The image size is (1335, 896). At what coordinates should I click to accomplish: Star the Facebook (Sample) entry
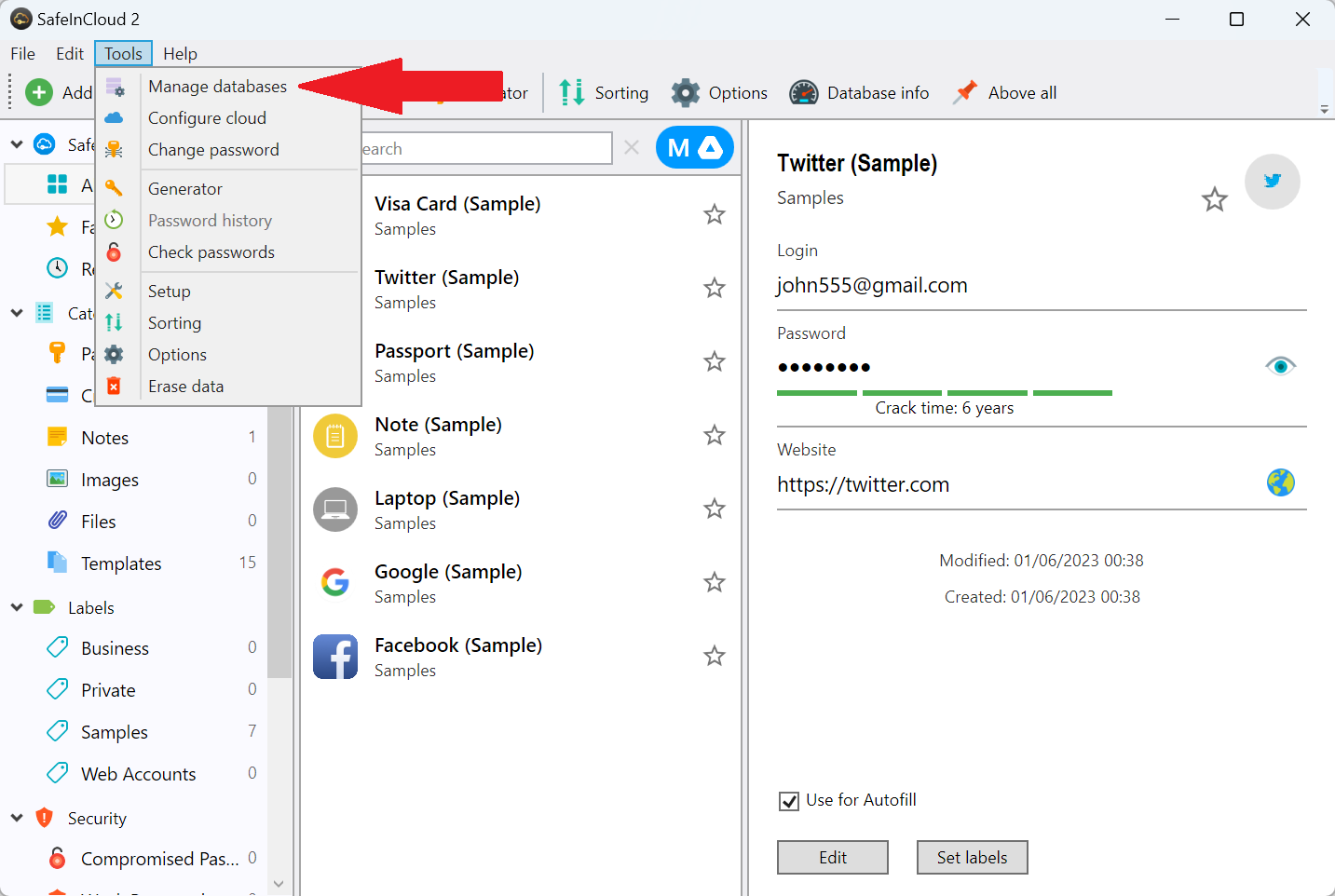(x=715, y=656)
